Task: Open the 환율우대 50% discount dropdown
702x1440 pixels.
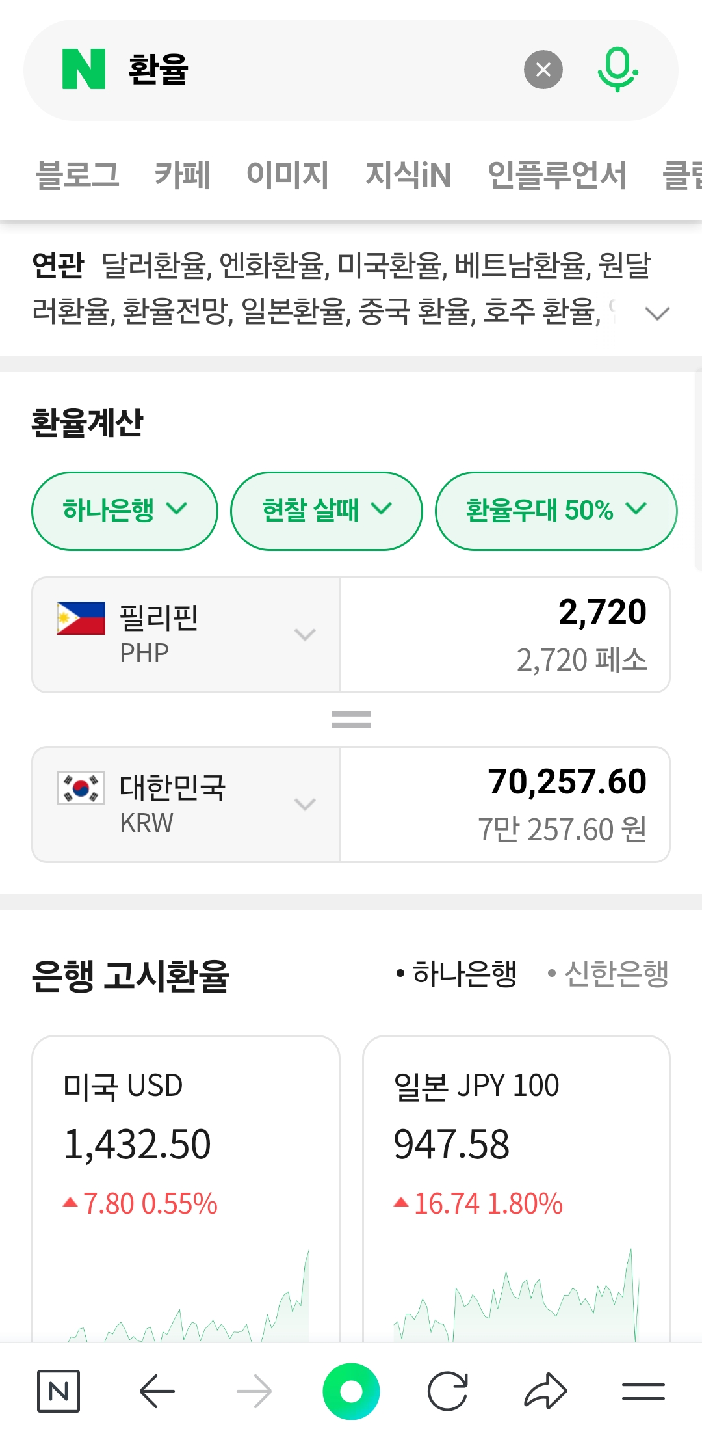Action: [x=556, y=510]
